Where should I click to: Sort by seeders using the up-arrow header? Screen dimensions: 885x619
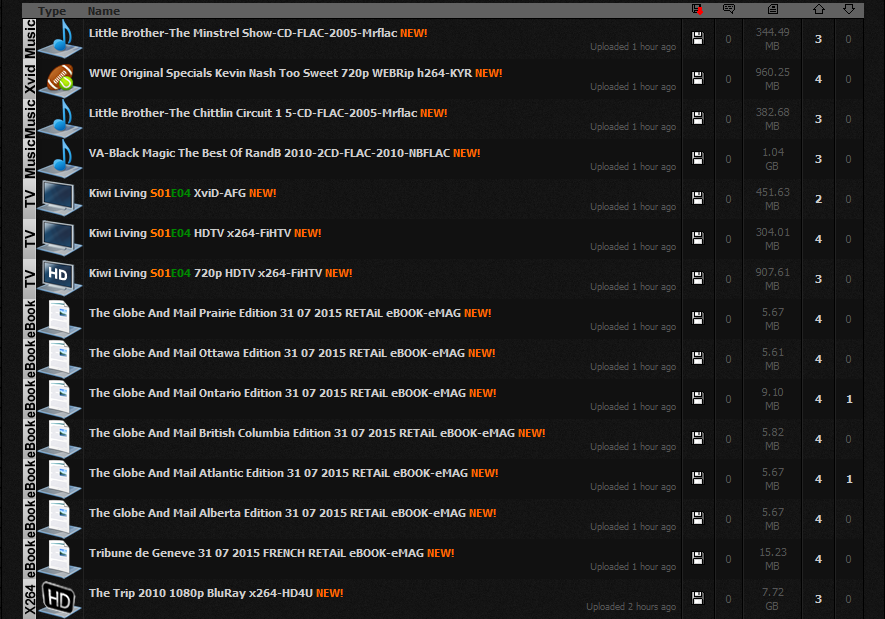(x=819, y=9)
